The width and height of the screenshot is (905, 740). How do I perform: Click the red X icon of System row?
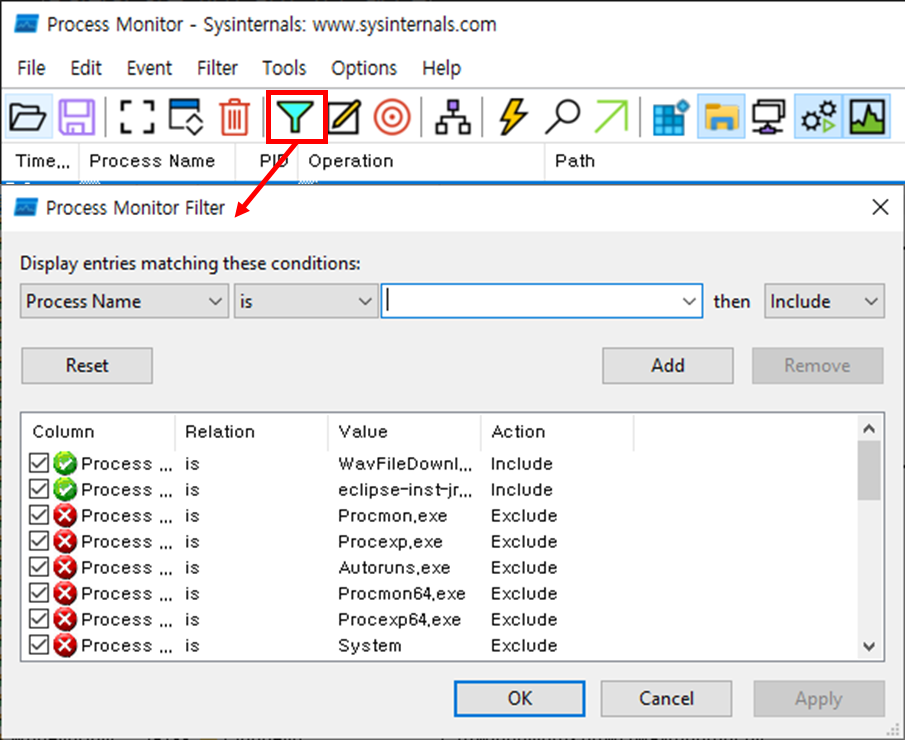coord(65,645)
